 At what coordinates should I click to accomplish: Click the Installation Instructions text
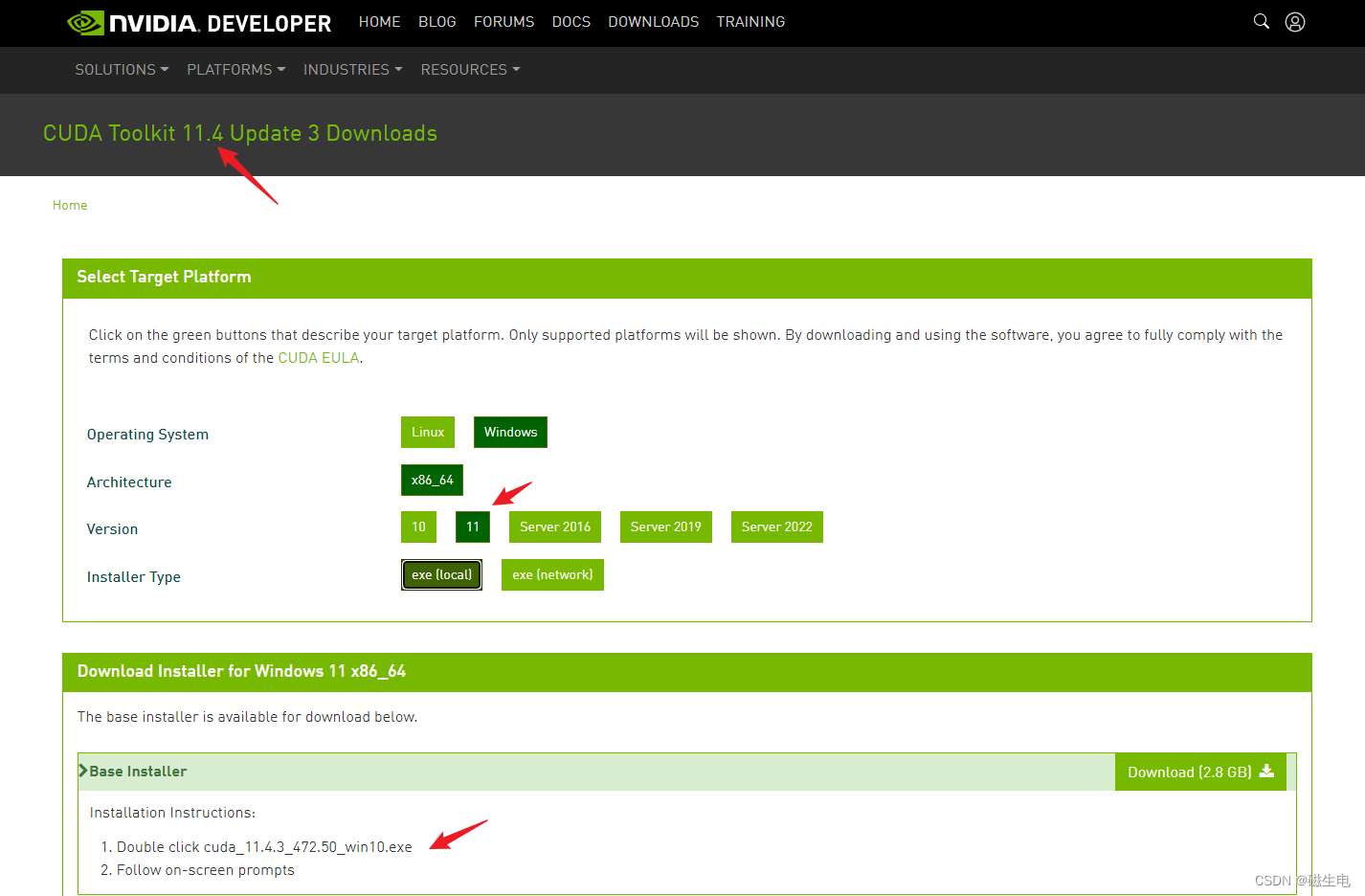pos(172,813)
